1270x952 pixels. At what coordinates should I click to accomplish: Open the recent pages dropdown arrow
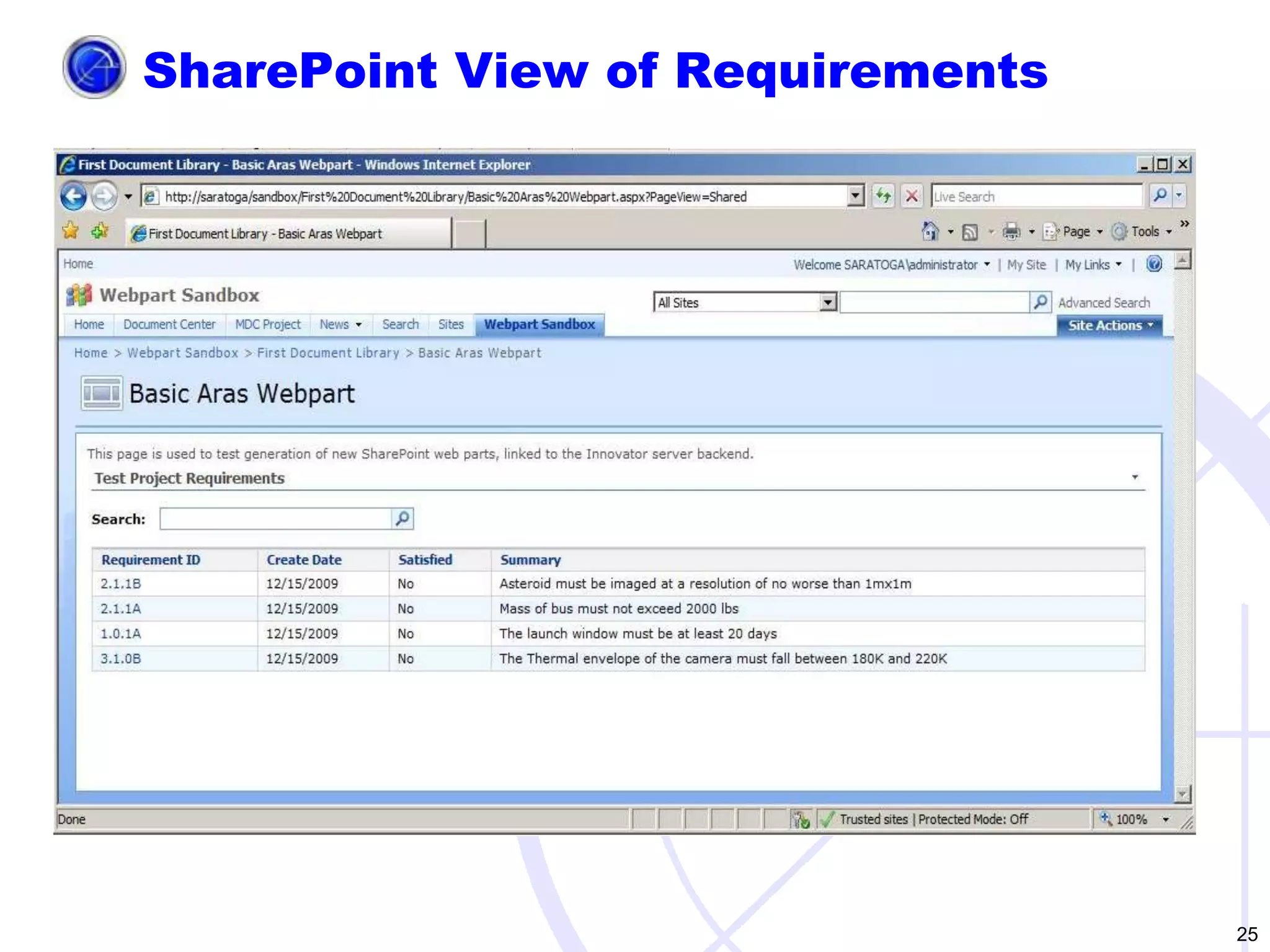[128, 197]
